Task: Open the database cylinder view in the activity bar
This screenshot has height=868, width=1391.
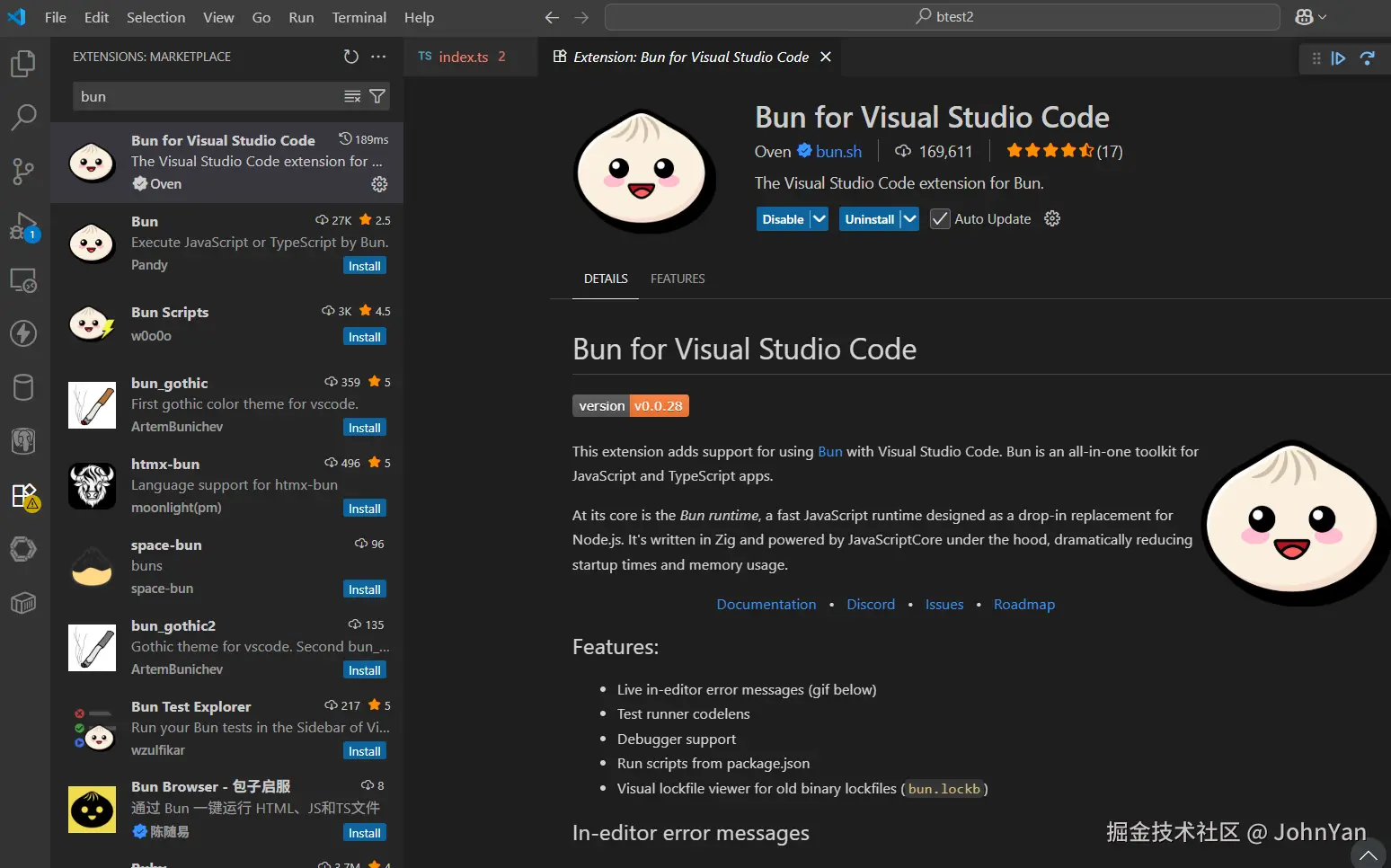Action: (x=23, y=387)
